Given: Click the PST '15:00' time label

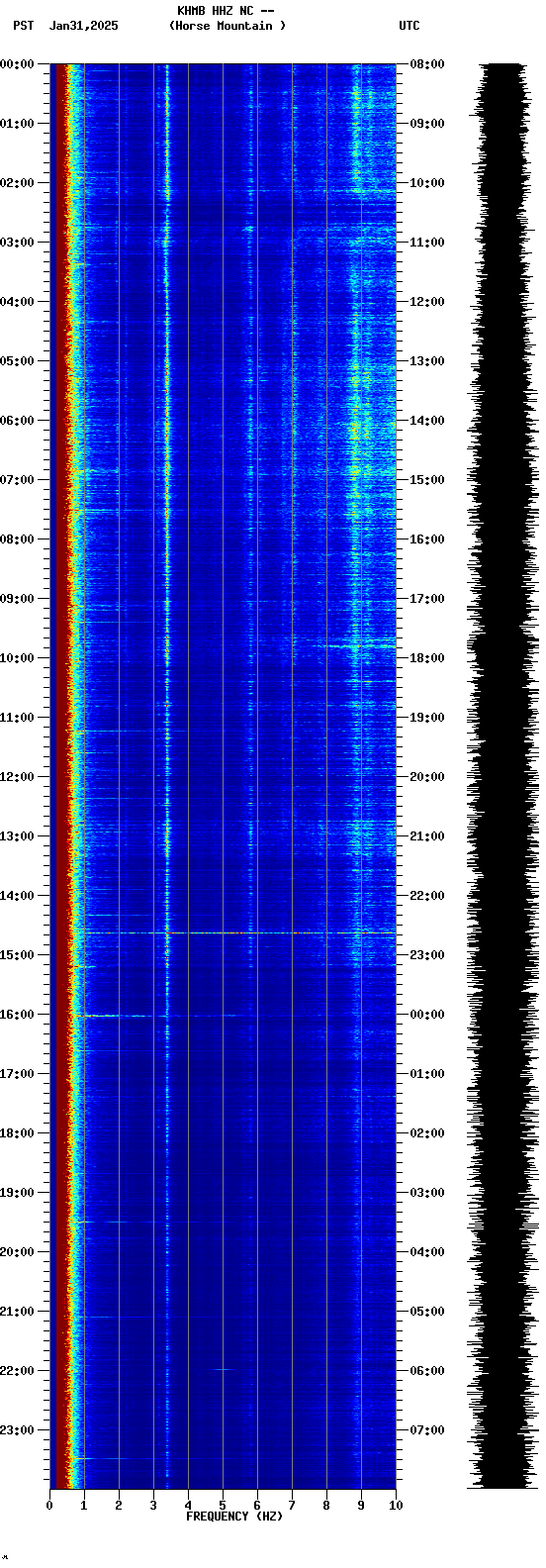Looking at the screenshot, I should pyautogui.click(x=17, y=955).
